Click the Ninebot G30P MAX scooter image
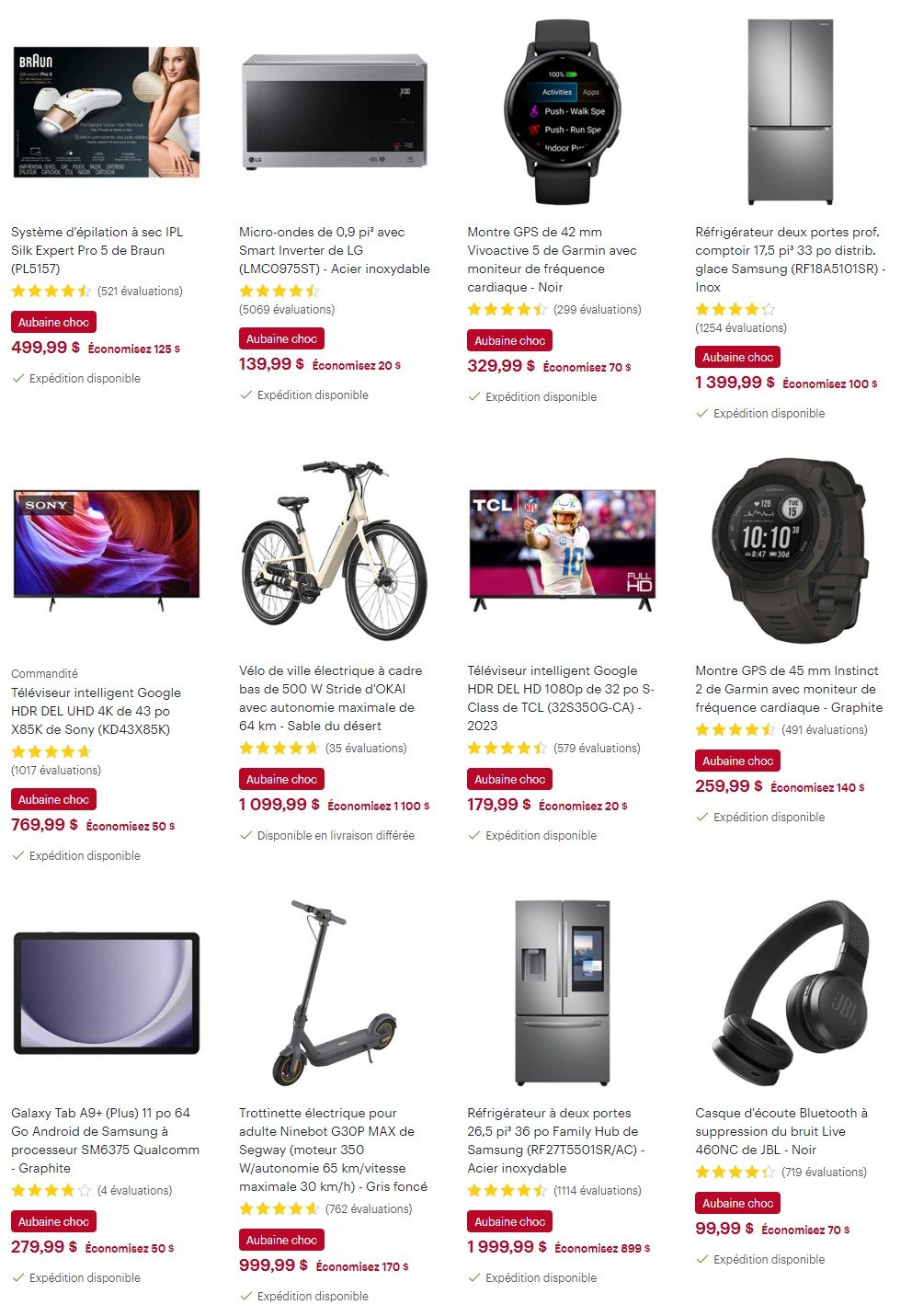Screen dimensions: 912x1316 click(x=335, y=993)
